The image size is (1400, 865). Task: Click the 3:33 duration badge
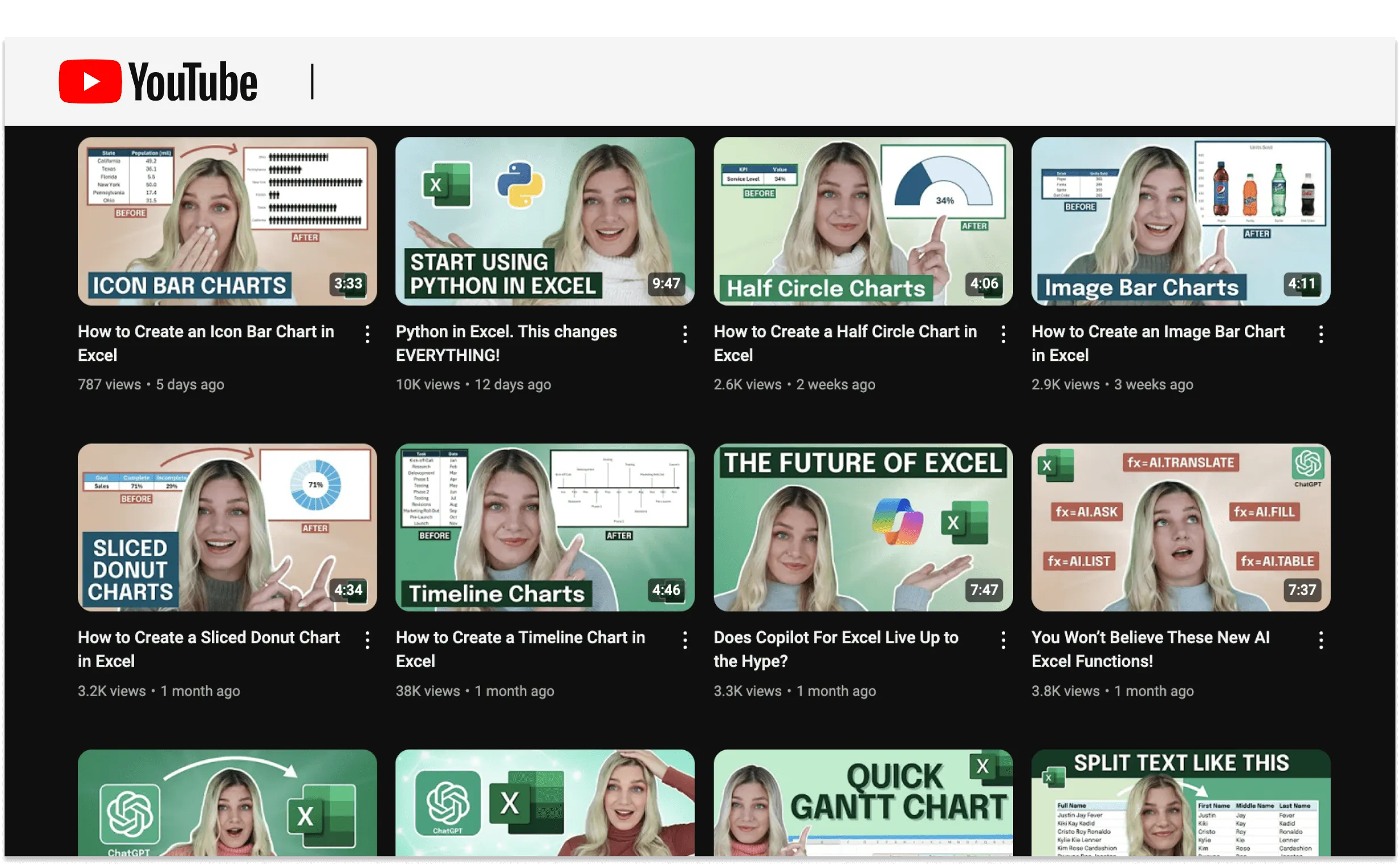click(x=348, y=284)
